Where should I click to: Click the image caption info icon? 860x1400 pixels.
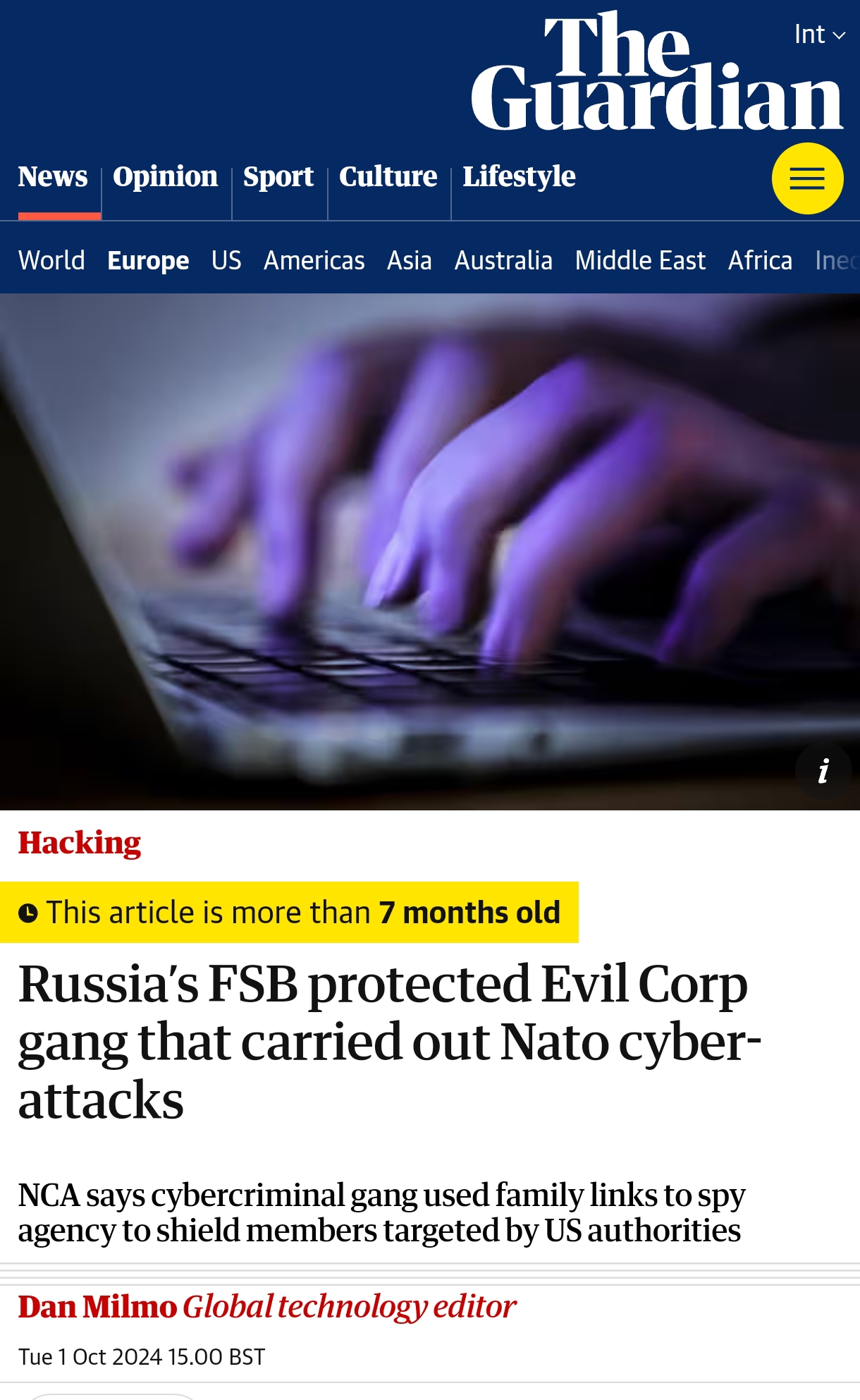[823, 771]
